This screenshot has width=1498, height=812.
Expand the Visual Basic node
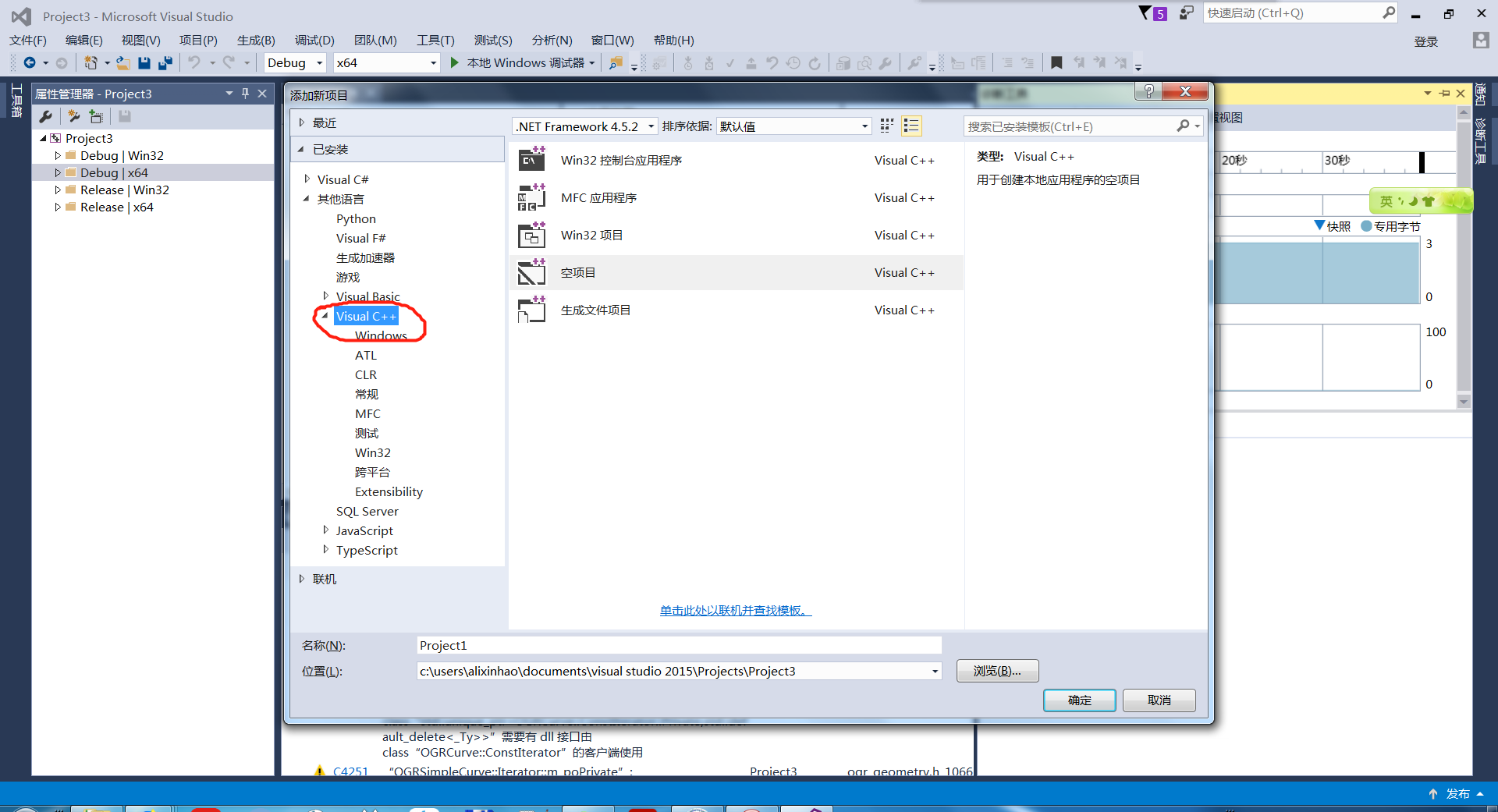click(326, 296)
